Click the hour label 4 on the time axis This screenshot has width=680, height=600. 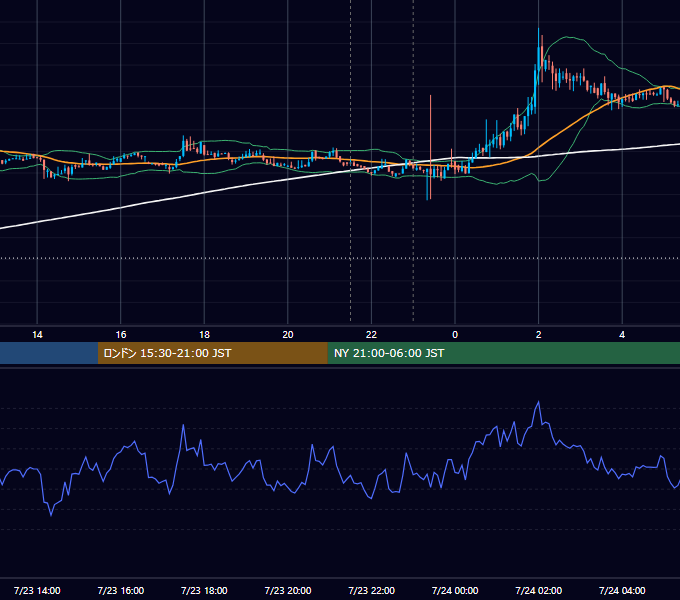click(622, 335)
